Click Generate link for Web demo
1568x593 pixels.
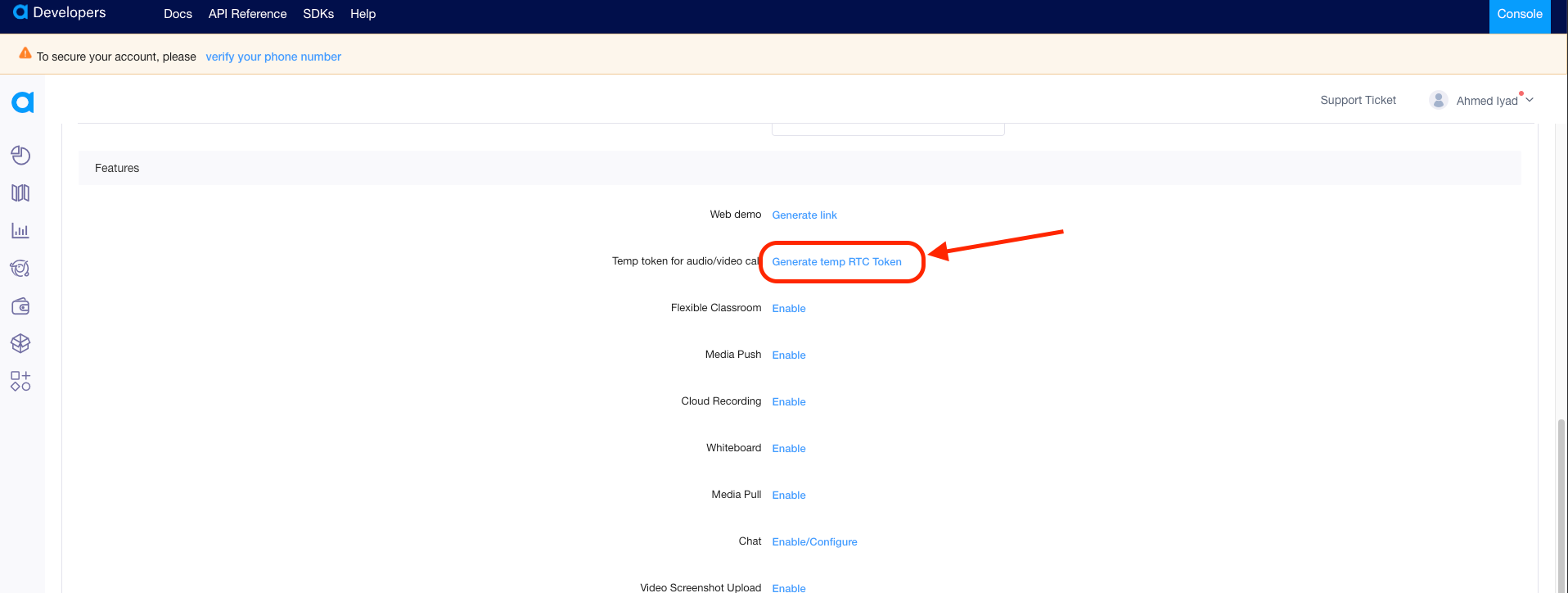coord(804,215)
